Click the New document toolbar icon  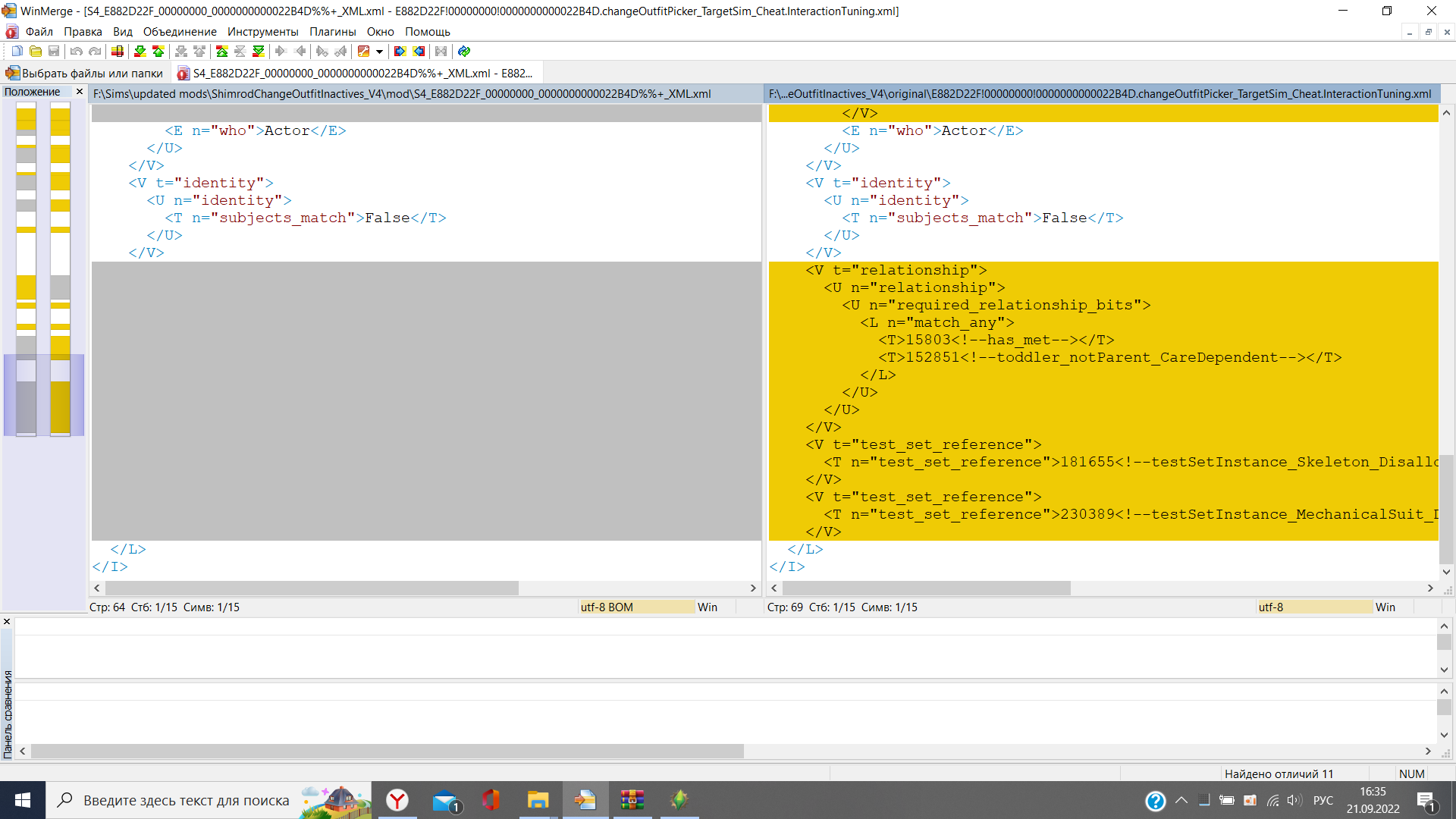(x=17, y=52)
